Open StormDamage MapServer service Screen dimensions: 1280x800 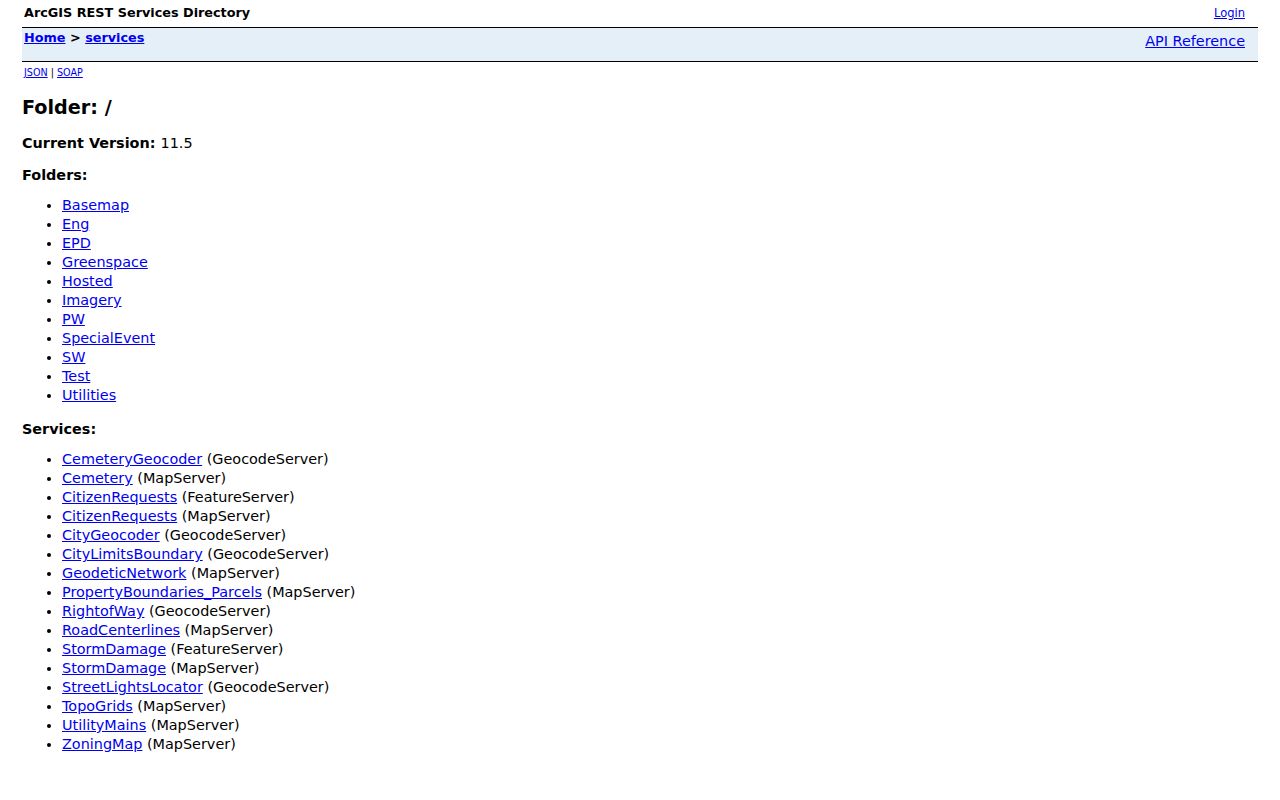(114, 668)
